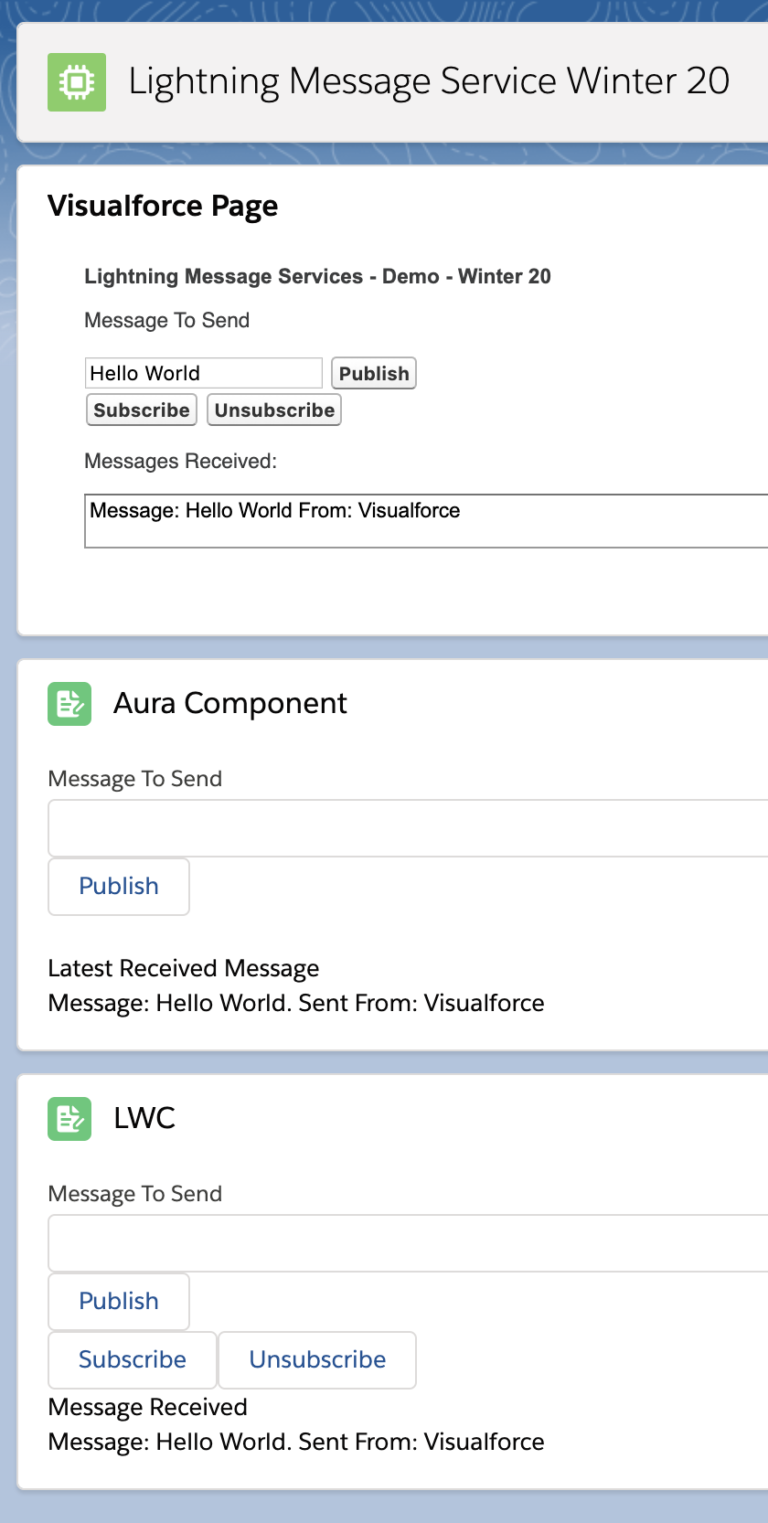Click Unsubscribe in the LWC card

[x=316, y=1360]
